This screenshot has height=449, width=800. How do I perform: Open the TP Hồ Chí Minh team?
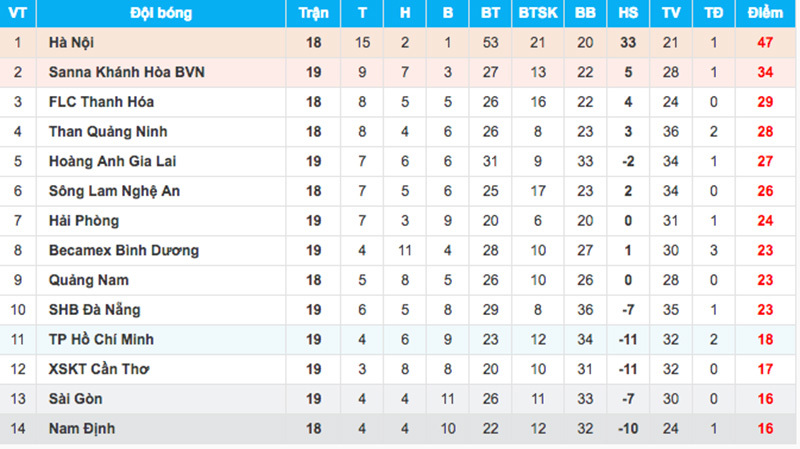tap(100, 340)
